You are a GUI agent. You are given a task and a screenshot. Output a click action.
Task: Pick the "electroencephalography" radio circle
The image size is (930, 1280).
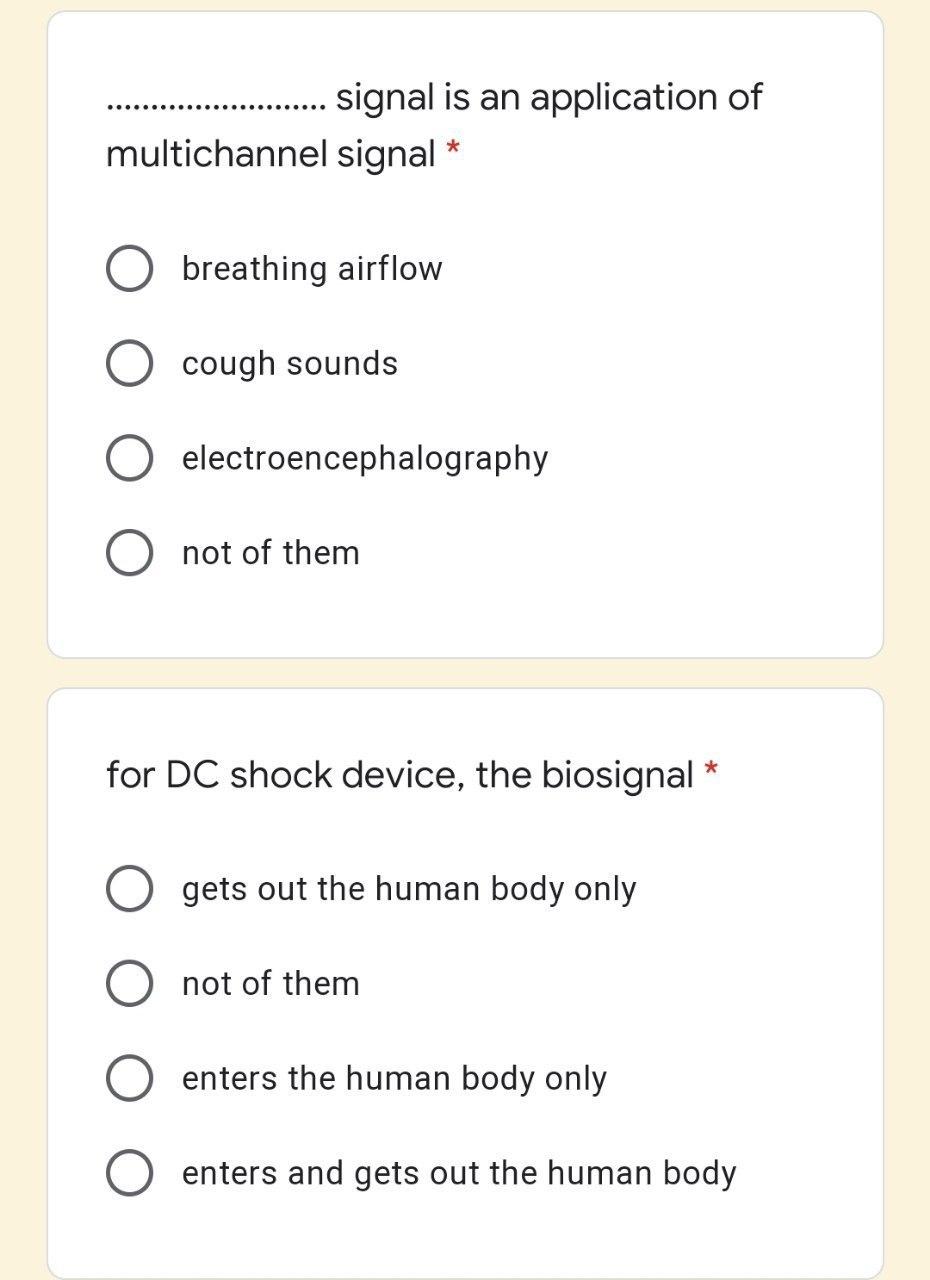point(129,458)
